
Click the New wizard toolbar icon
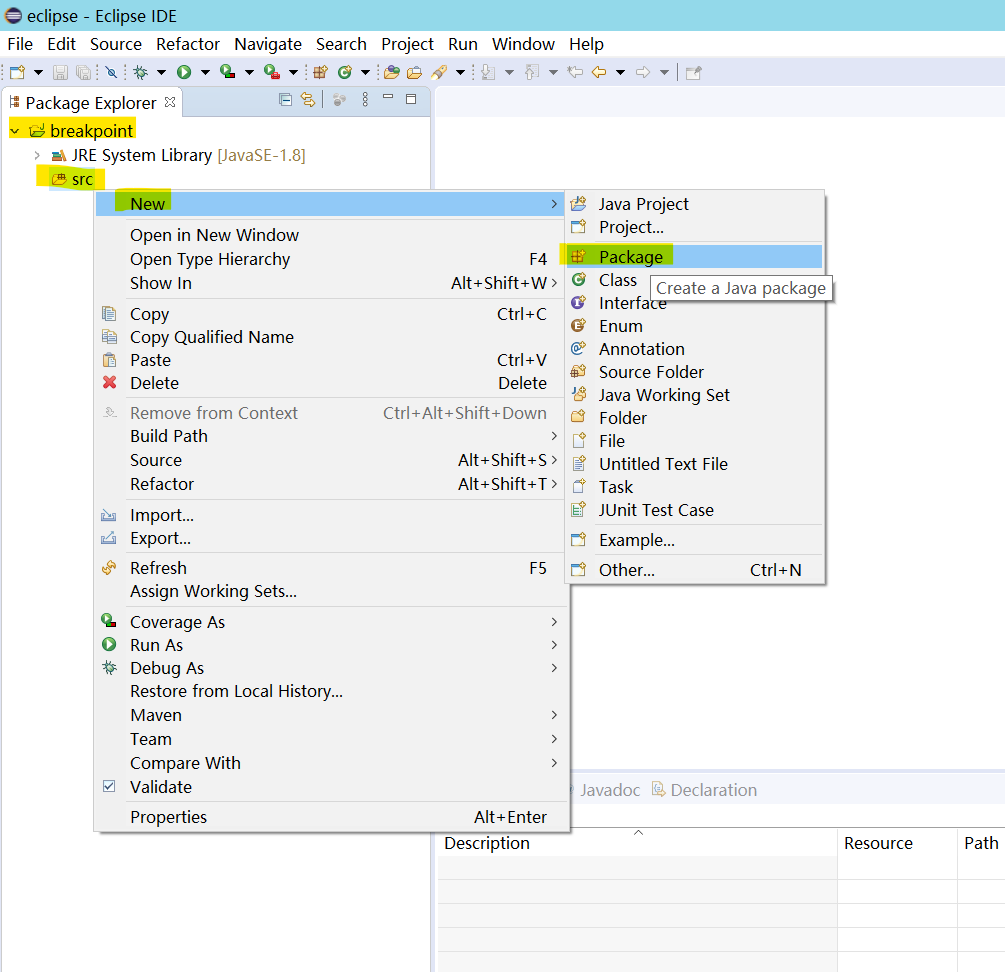tap(17, 72)
